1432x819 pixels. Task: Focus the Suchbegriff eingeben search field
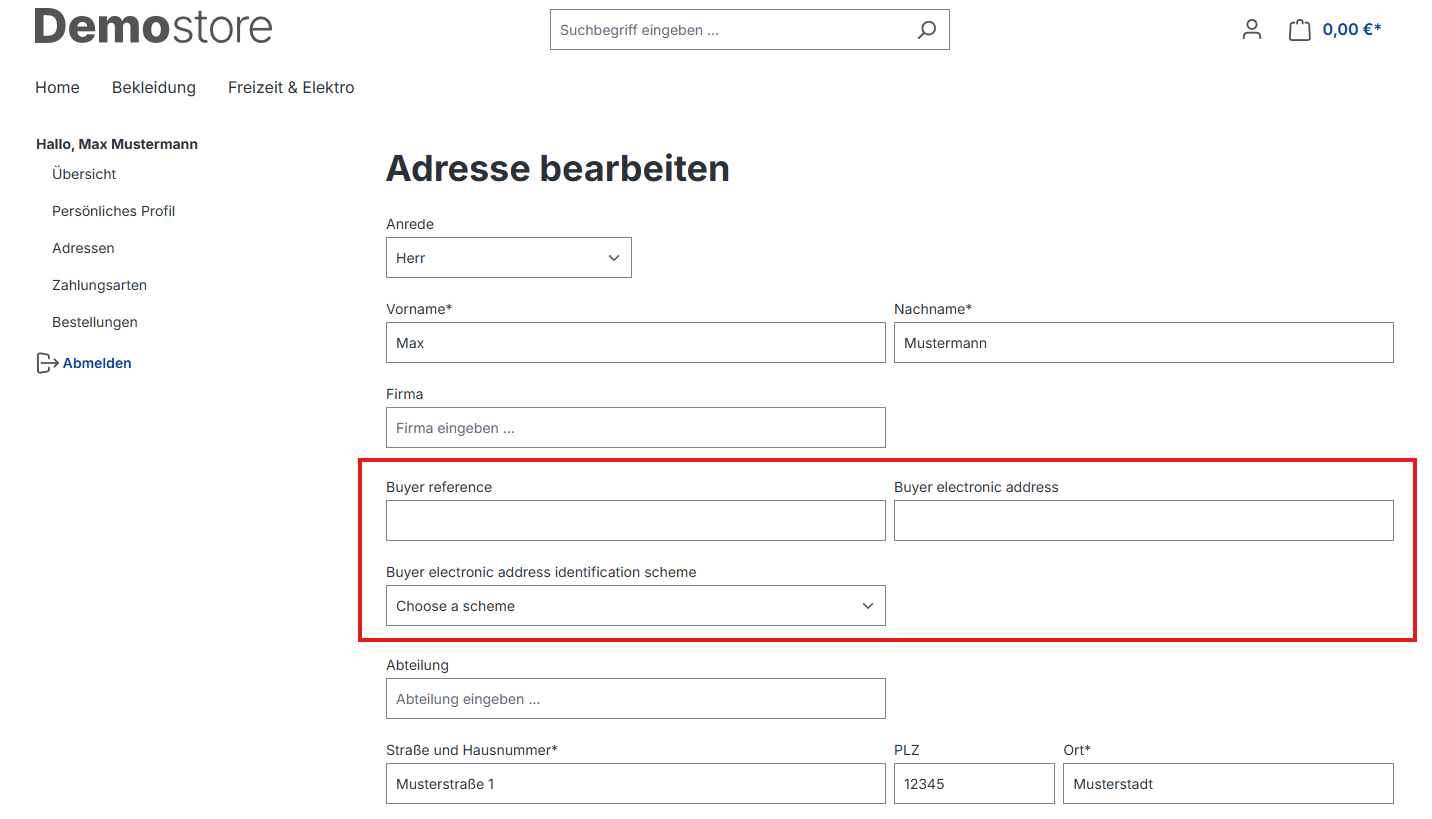coord(730,30)
